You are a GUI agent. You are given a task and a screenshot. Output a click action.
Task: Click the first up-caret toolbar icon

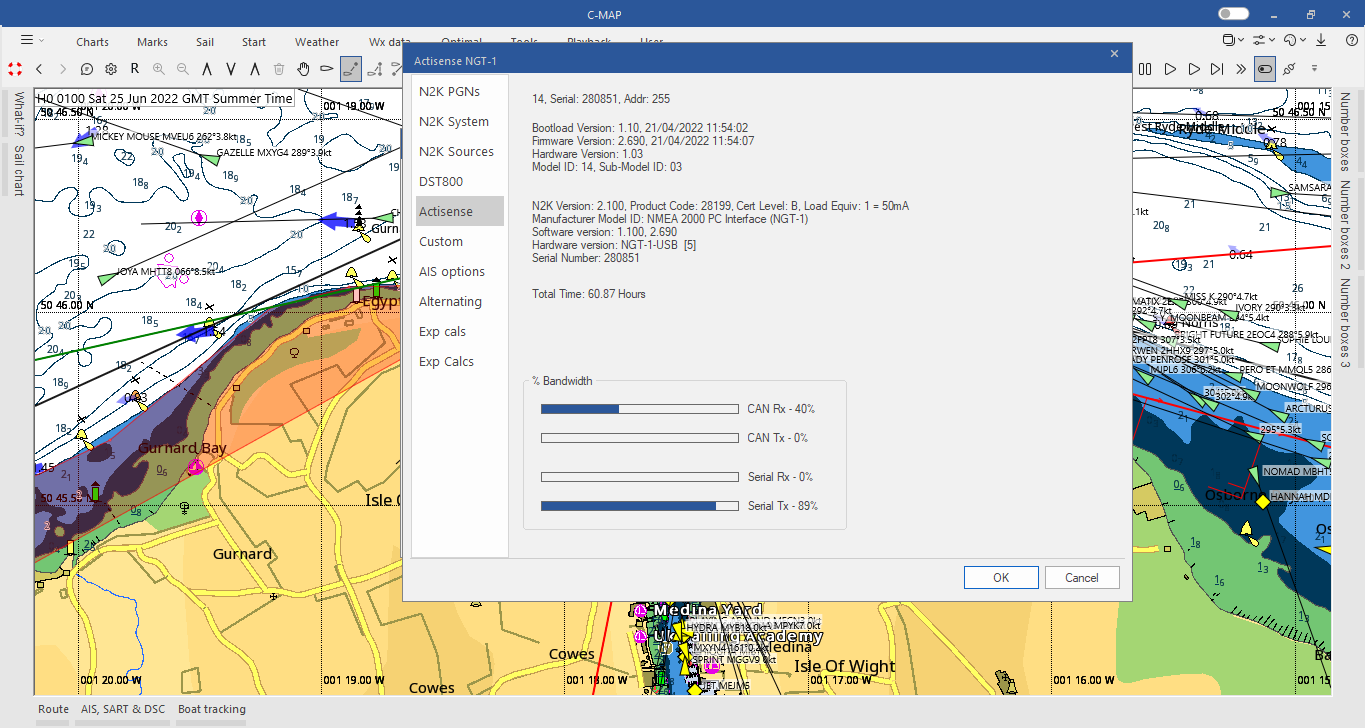(207, 69)
